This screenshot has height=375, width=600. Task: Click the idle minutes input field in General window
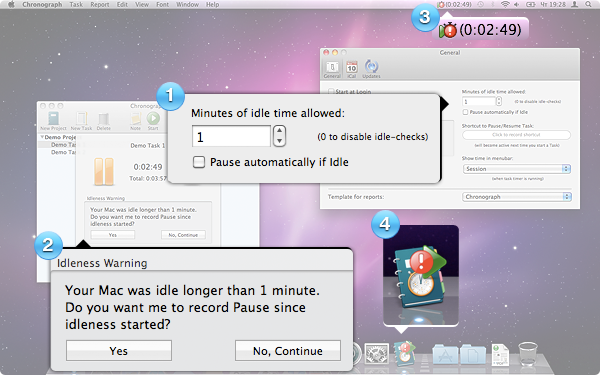tap(478, 101)
